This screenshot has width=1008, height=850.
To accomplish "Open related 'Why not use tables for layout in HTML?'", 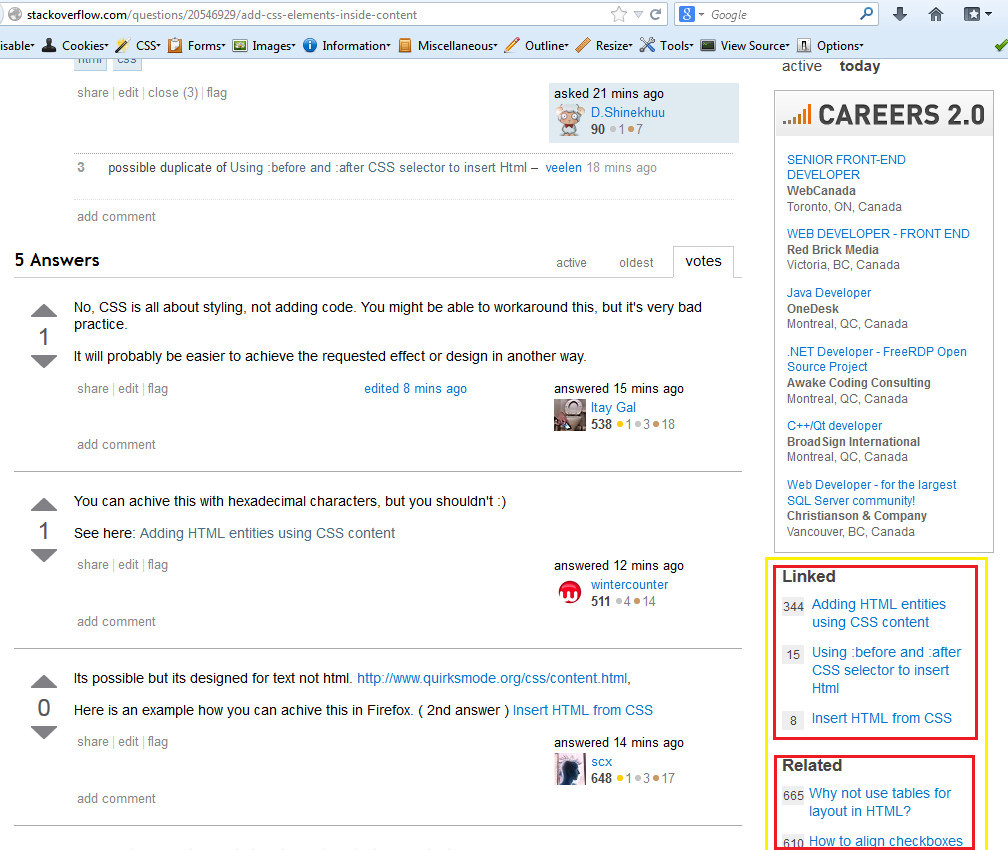I will 879,802.
